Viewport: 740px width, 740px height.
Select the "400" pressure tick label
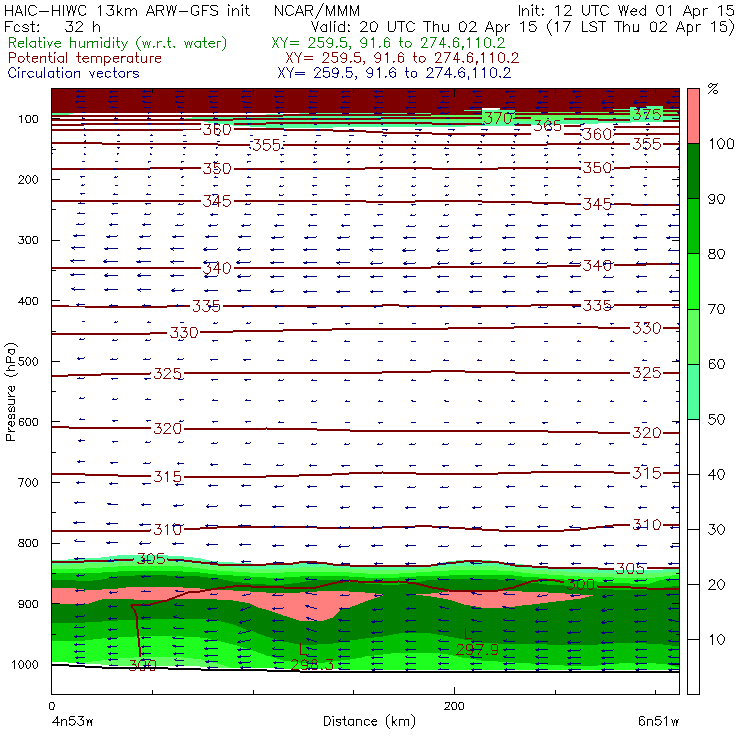(x=28, y=301)
